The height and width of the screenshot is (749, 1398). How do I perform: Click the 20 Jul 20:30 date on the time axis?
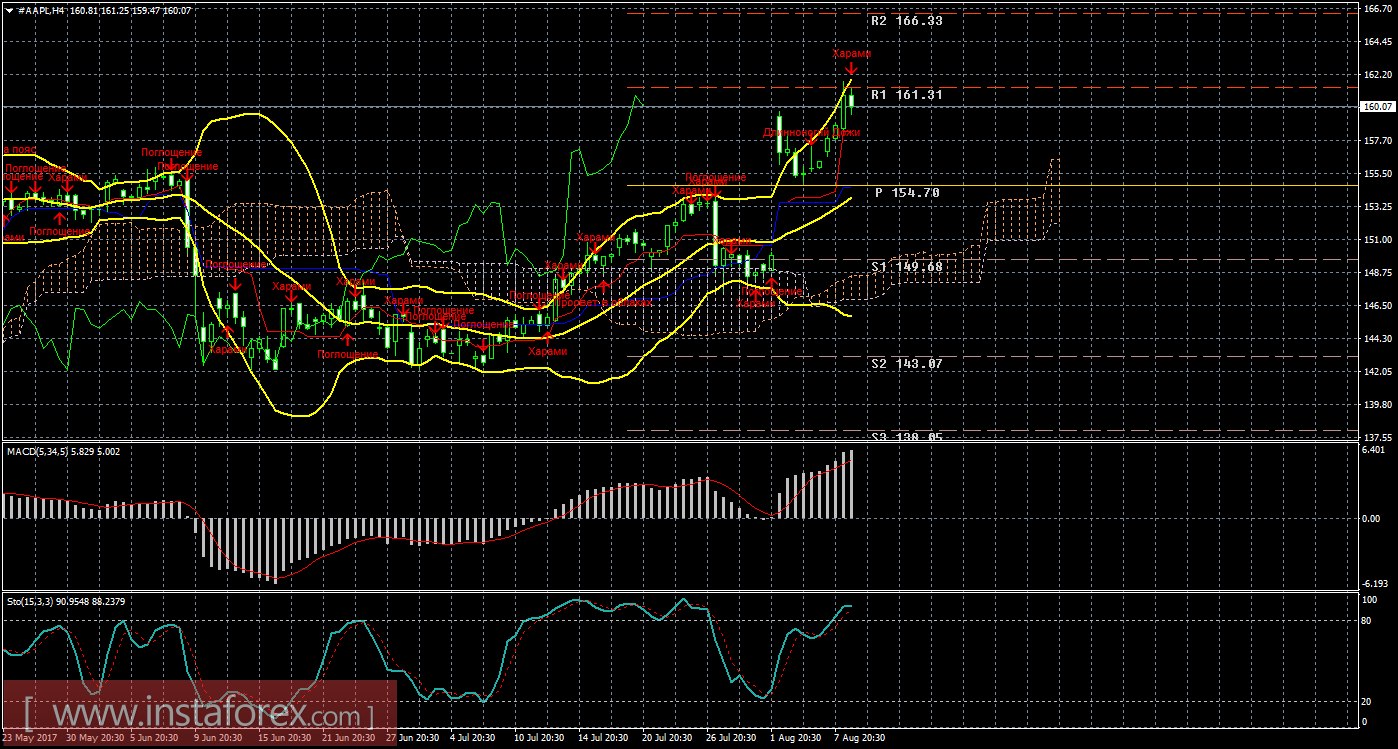click(x=668, y=738)
